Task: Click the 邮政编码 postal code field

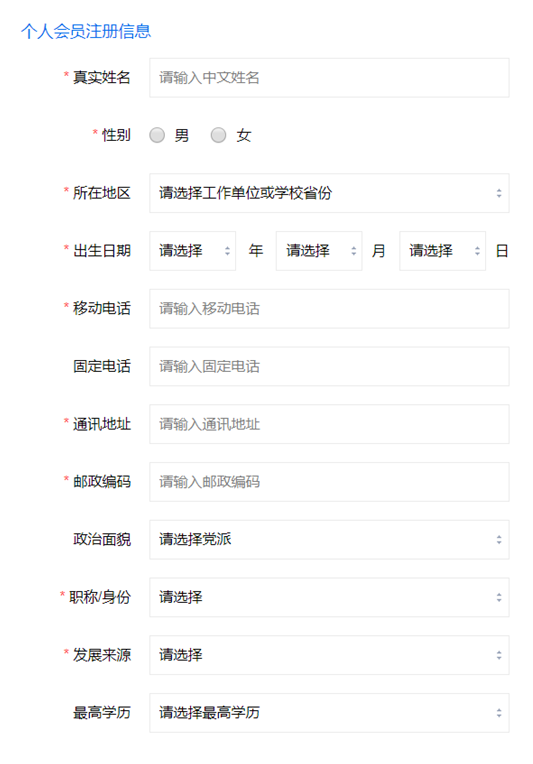Action: tap(329, 482)
